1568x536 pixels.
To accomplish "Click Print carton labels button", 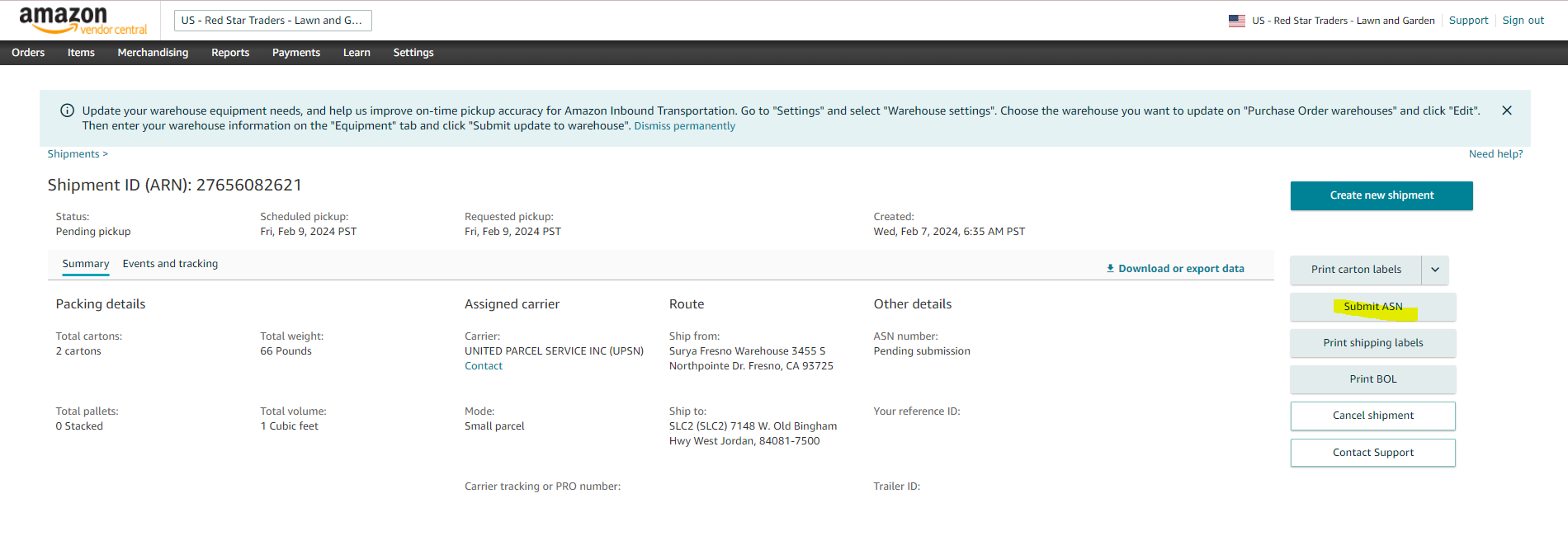I will pyautogui.click(x=1356, y=270).
